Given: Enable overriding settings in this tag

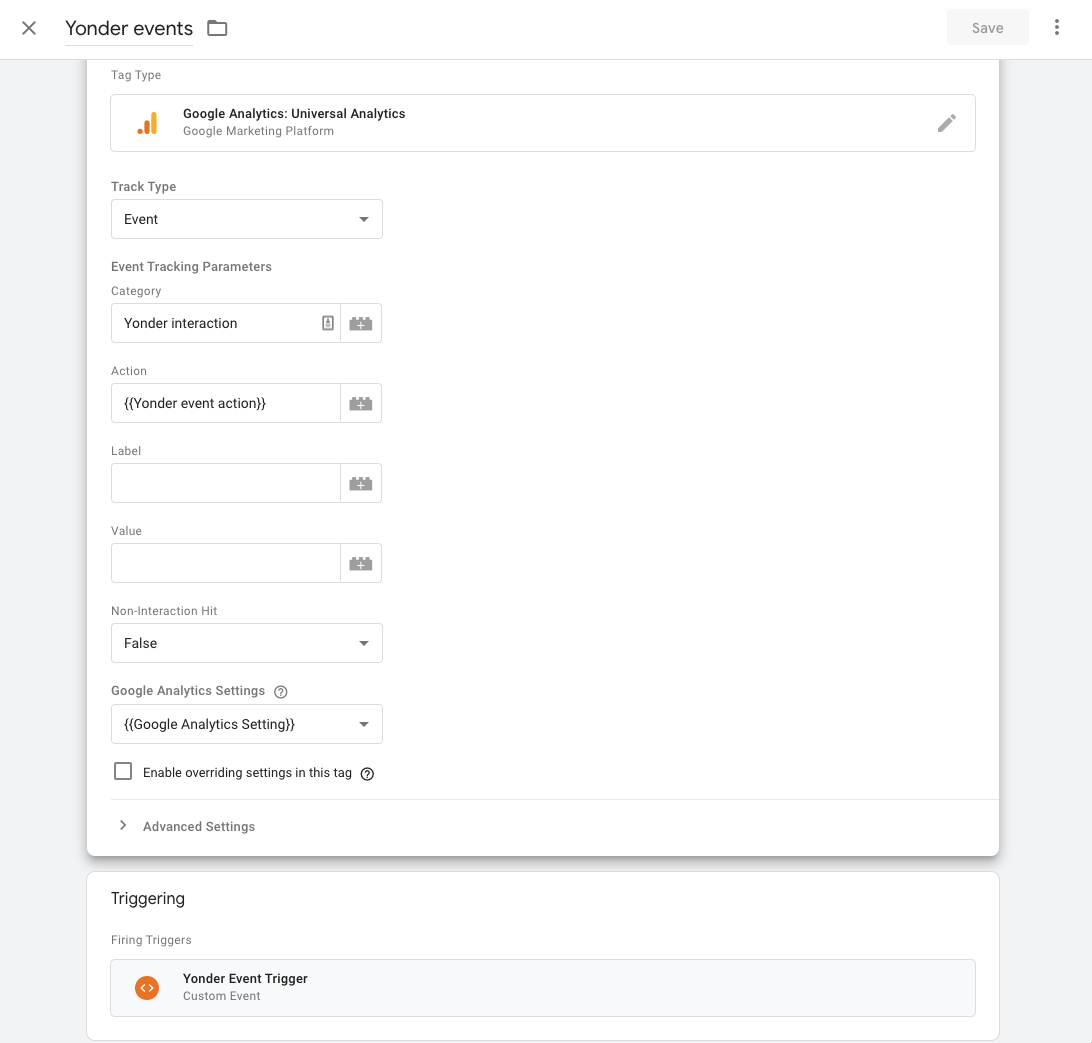Looking at the screenshot, I should 123,771.
